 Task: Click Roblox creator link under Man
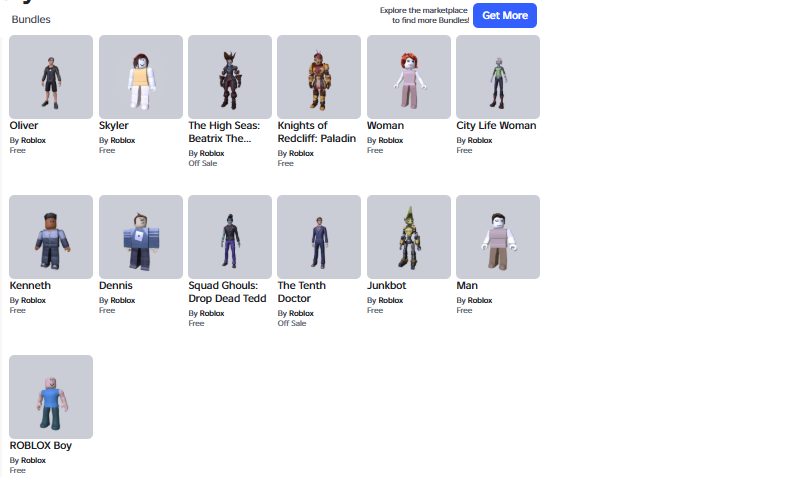click(x=480, y=300)
